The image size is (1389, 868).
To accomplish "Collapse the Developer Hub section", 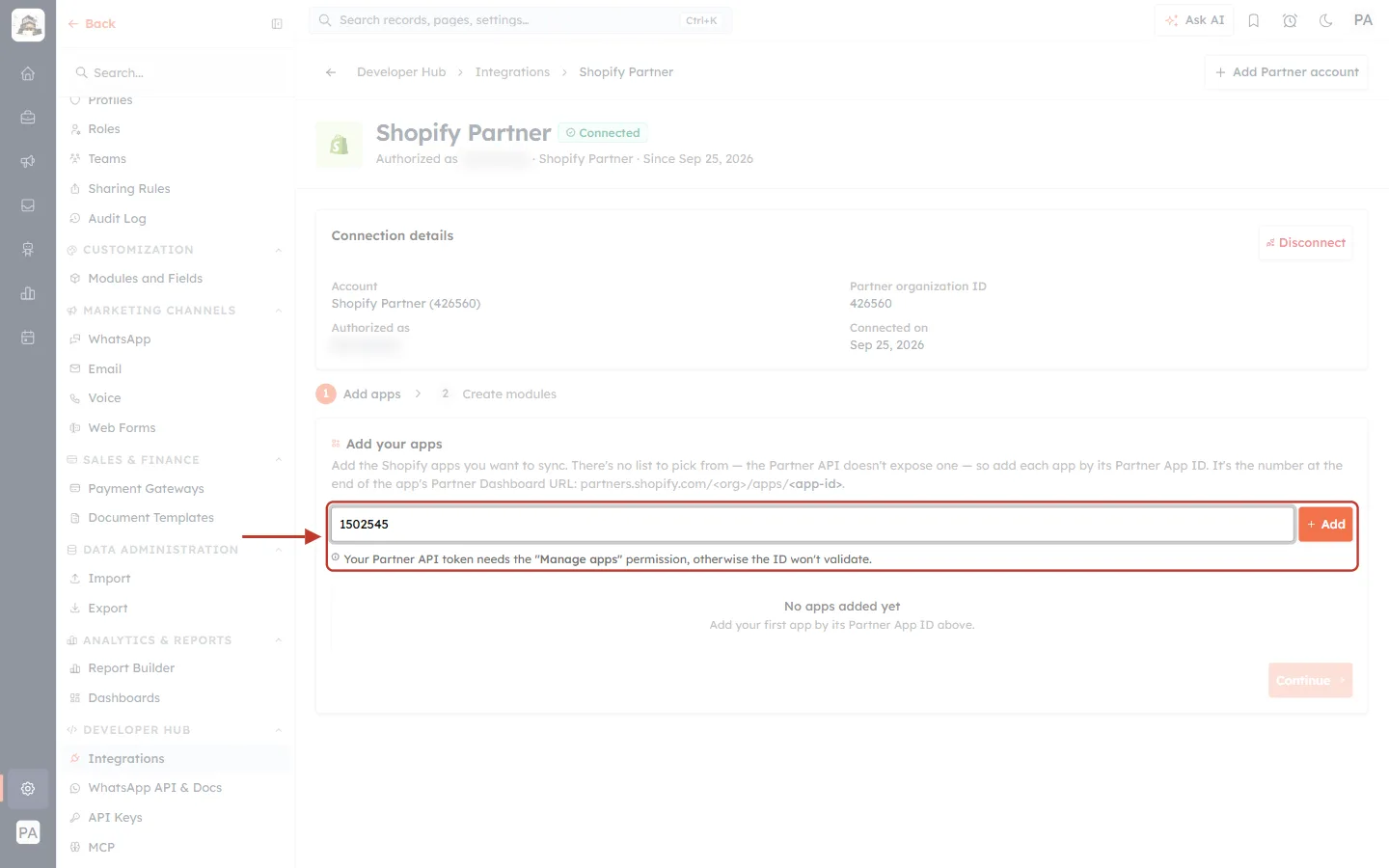I will pos(279,730).
